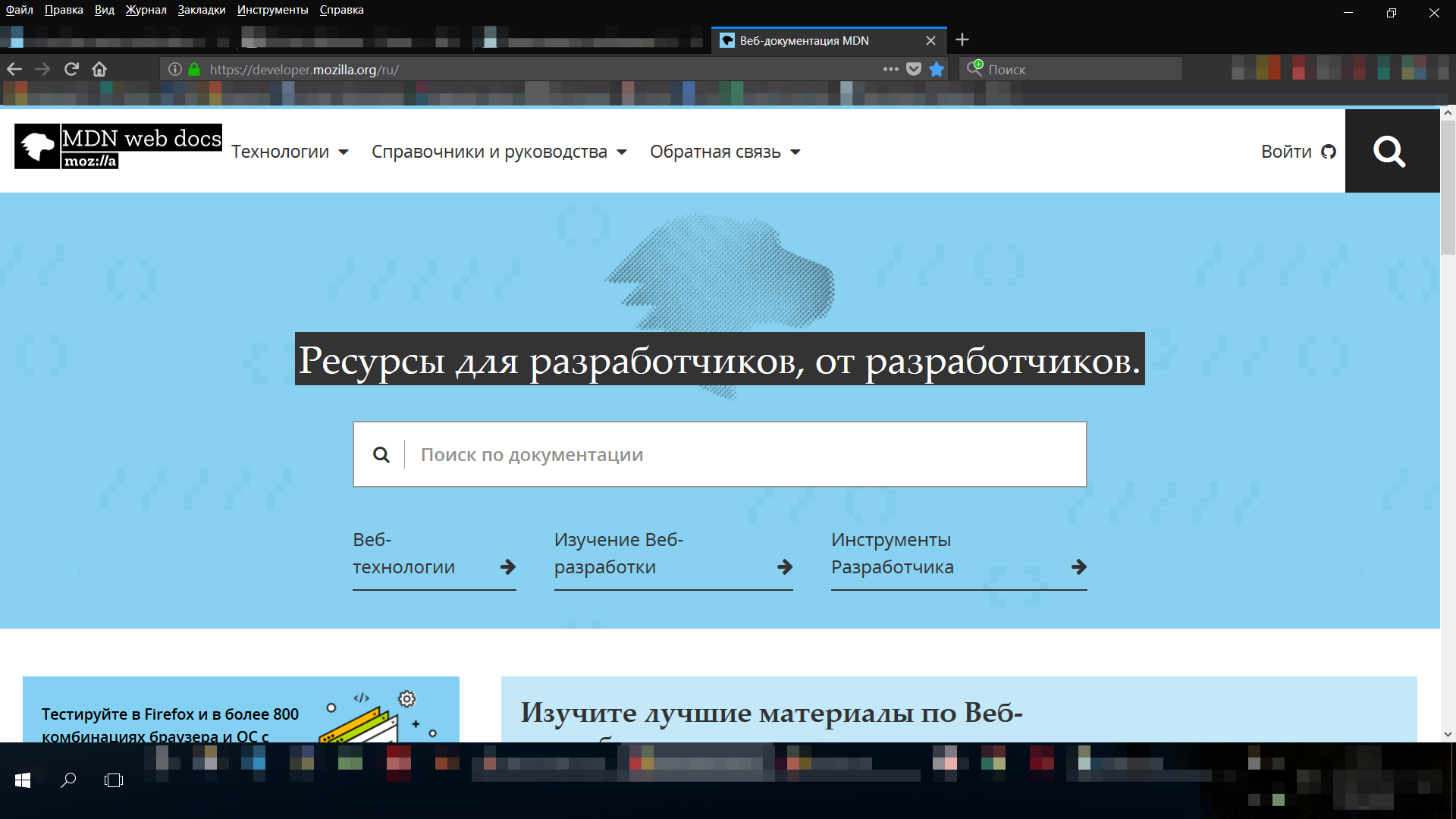Navigate back using the arrow icon

14,68
